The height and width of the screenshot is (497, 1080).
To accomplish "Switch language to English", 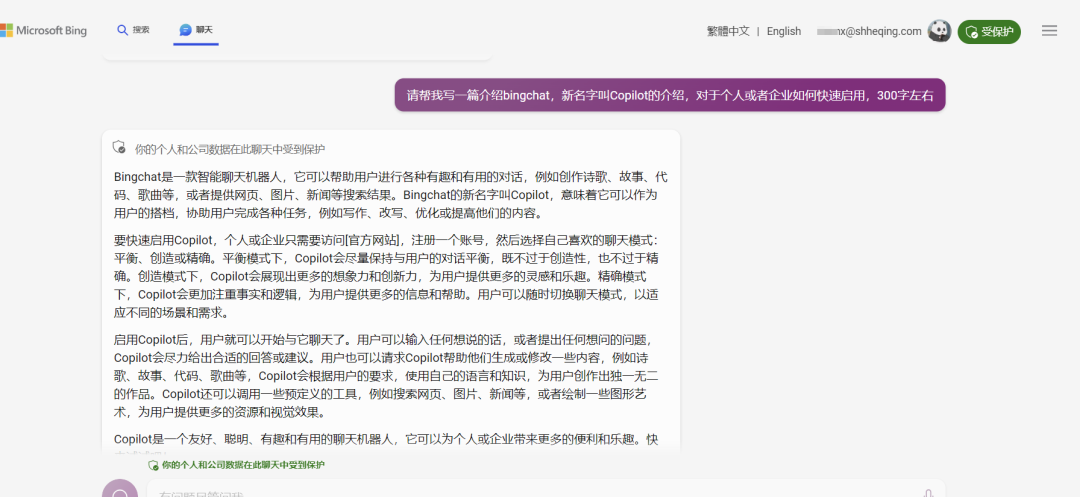I will pyautogui.click(x=784, y=31).
